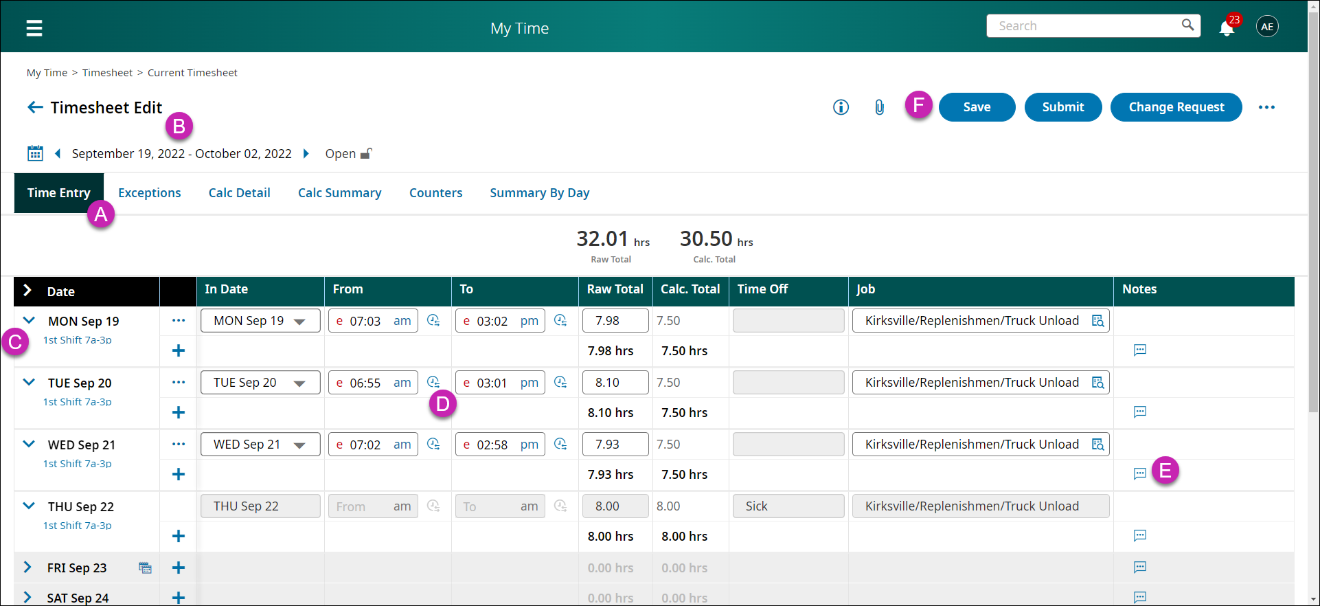Open notes for WED Sep 21
This screenshot has height=606, width=1320.
tap(1139, 474)
